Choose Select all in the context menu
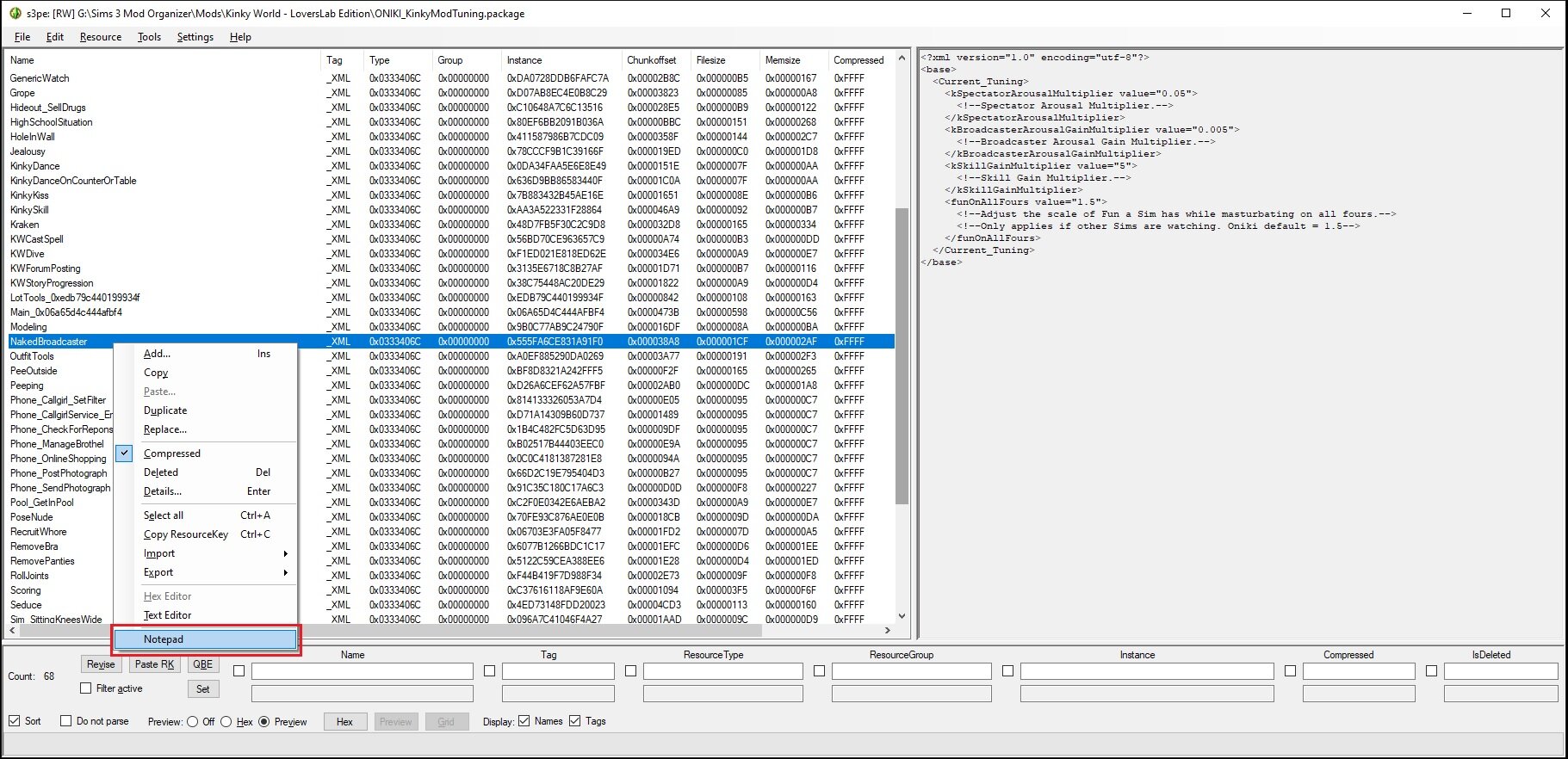Image resolution: width=1568 pixels, height=759 pixels. click(x=207, y=515)
